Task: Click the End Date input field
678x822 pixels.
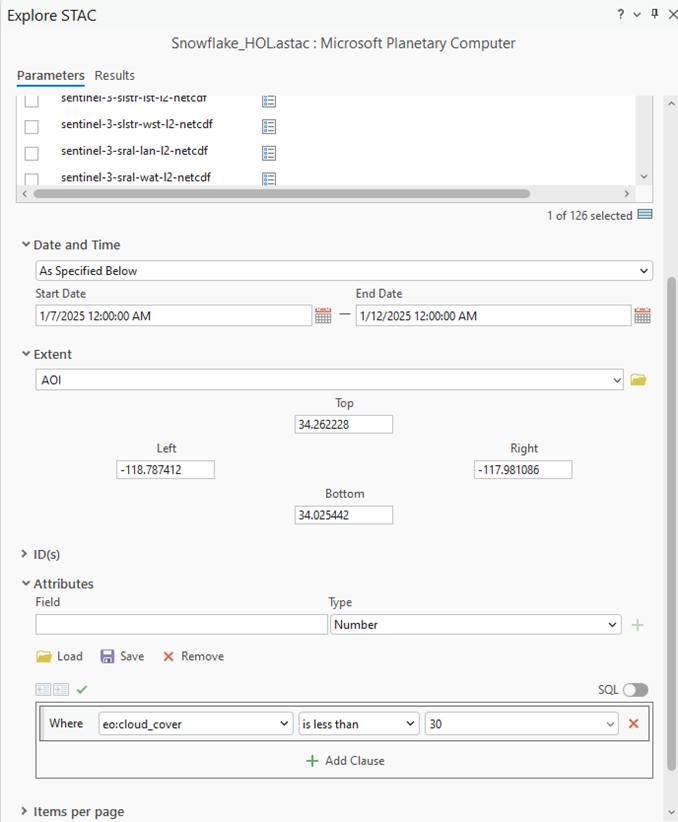Action: (493, 316)
